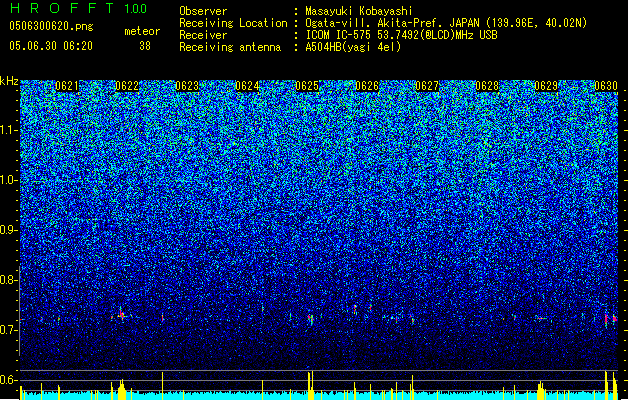Click the 0630 time marker
Viewport: 629px width, 400px height.
[606, 86]
